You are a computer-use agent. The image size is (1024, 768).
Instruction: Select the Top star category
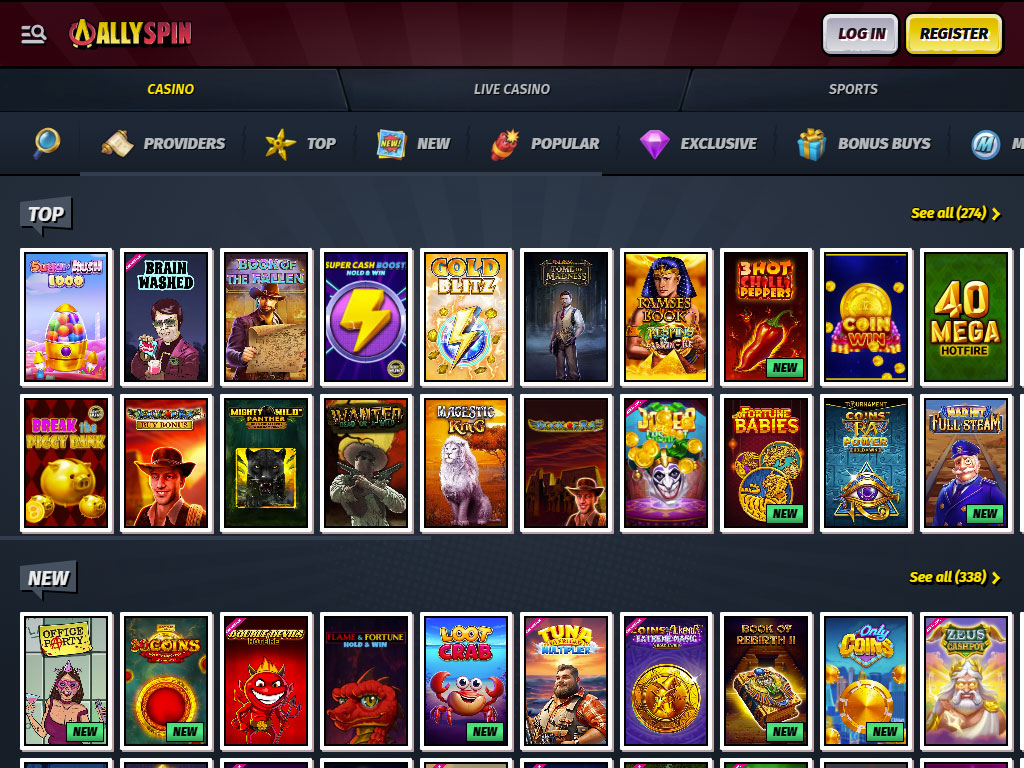(x=300, y=144)
